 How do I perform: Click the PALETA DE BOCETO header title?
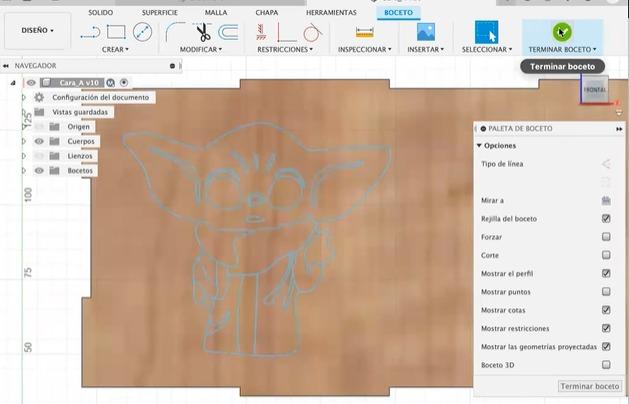tap(520, 129)
